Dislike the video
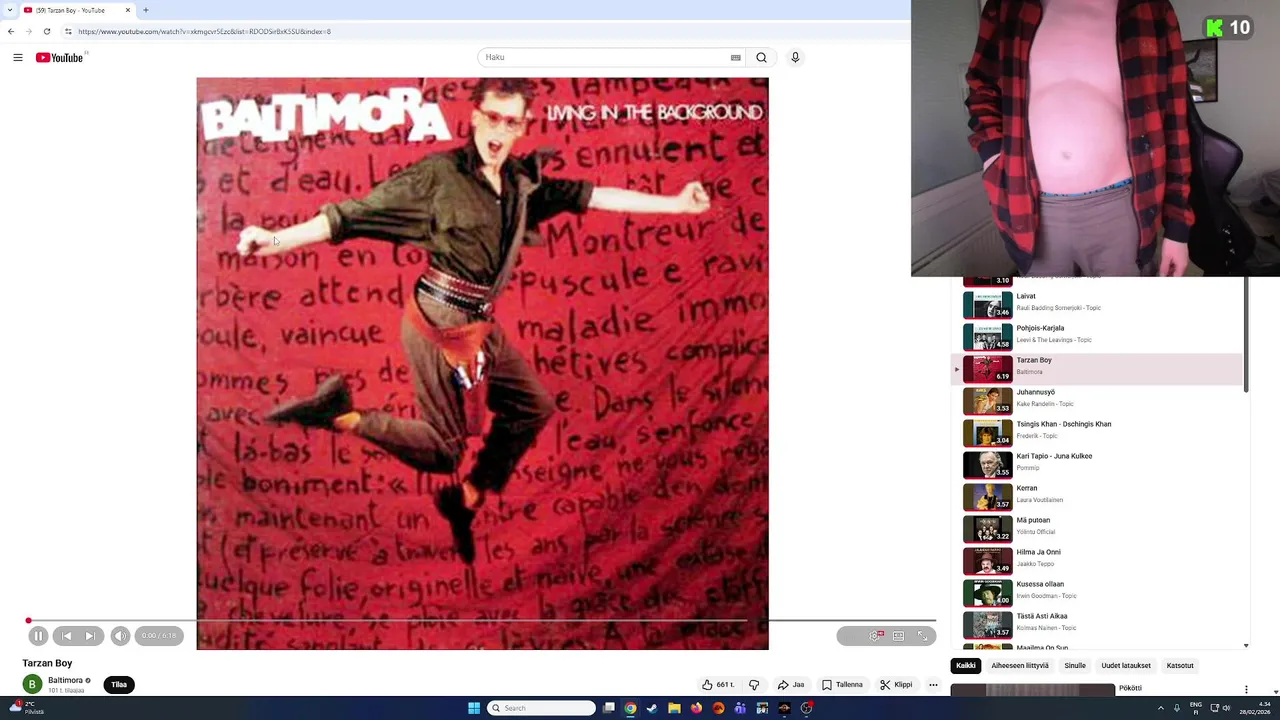The image size is (1280, 720). (x=754, y=685)
